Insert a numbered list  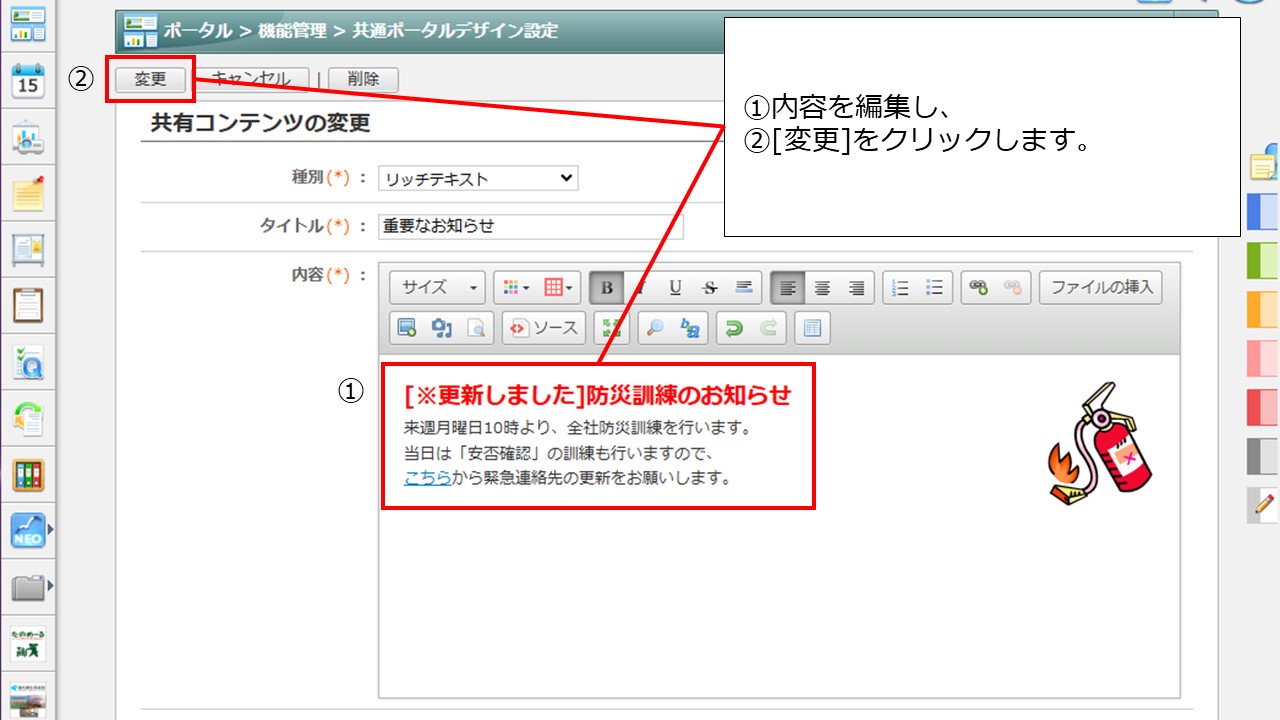[900, 288]
